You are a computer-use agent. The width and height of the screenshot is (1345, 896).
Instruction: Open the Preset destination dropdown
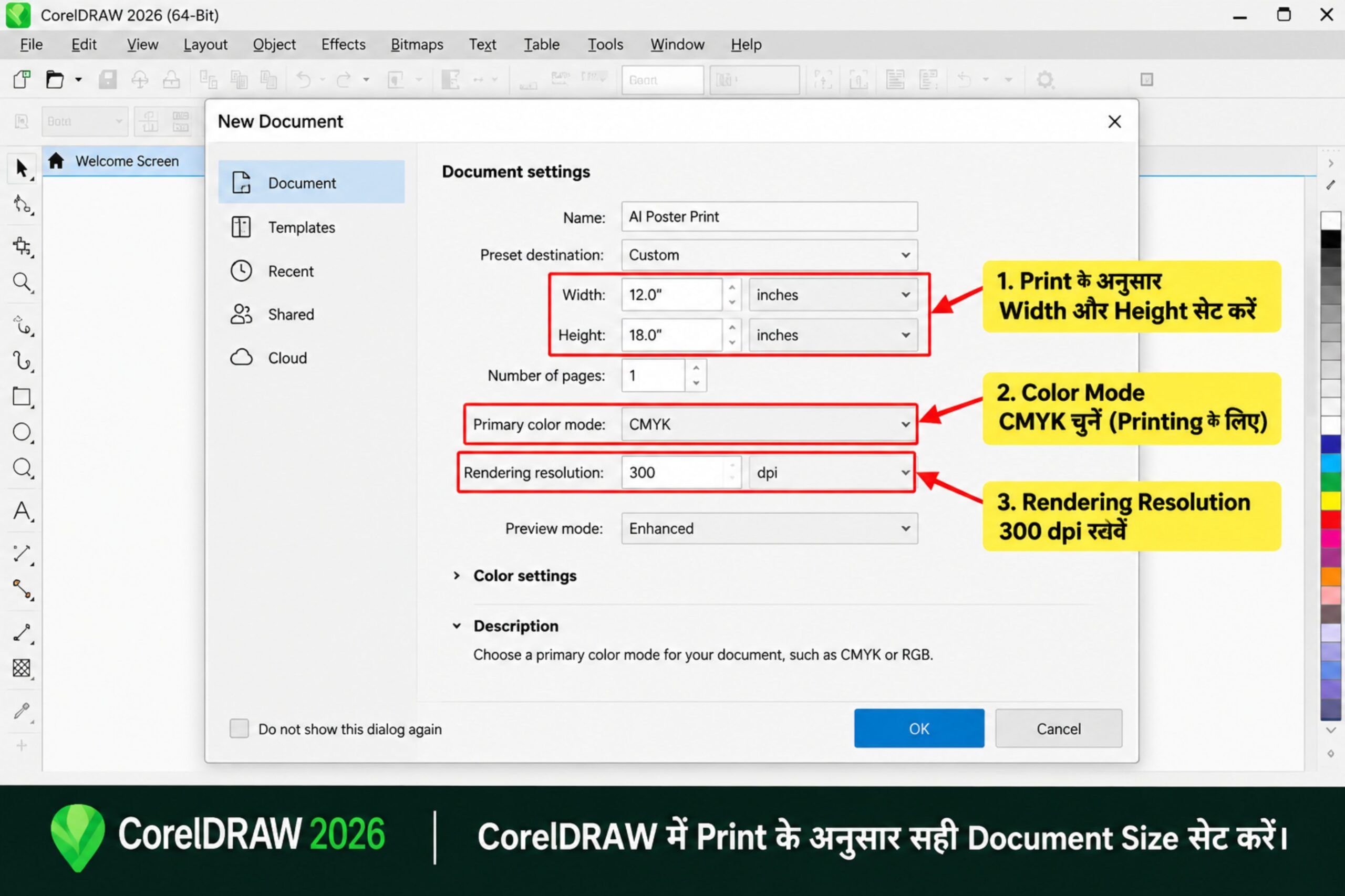[769, 255]
